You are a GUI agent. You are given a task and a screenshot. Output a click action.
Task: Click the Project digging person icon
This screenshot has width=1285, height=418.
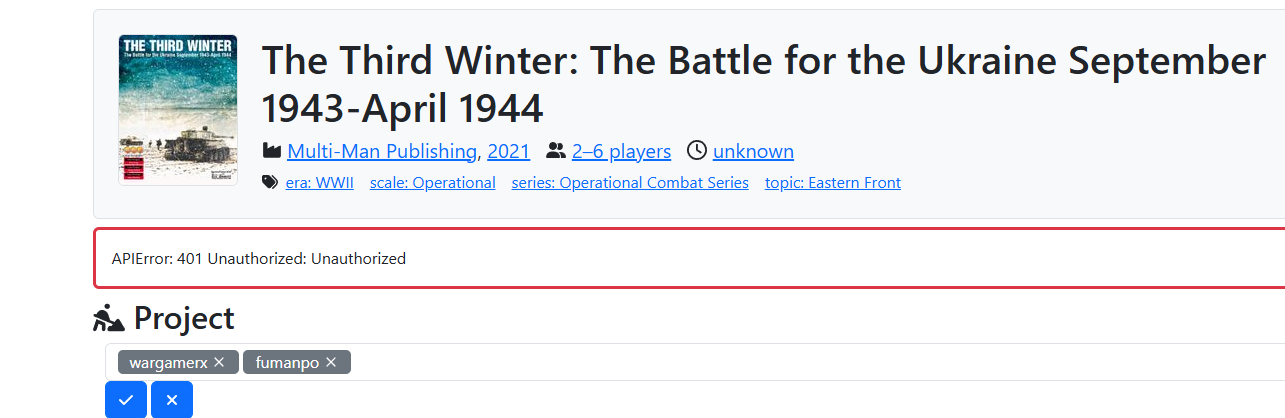point(109,319)
